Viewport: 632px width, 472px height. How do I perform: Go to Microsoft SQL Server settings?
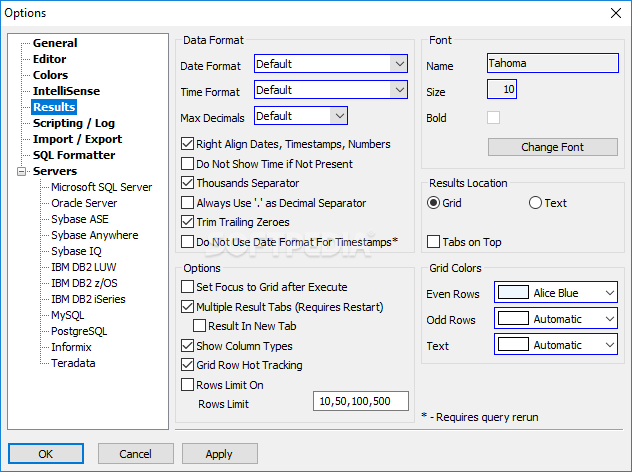(x=101, y=187)
